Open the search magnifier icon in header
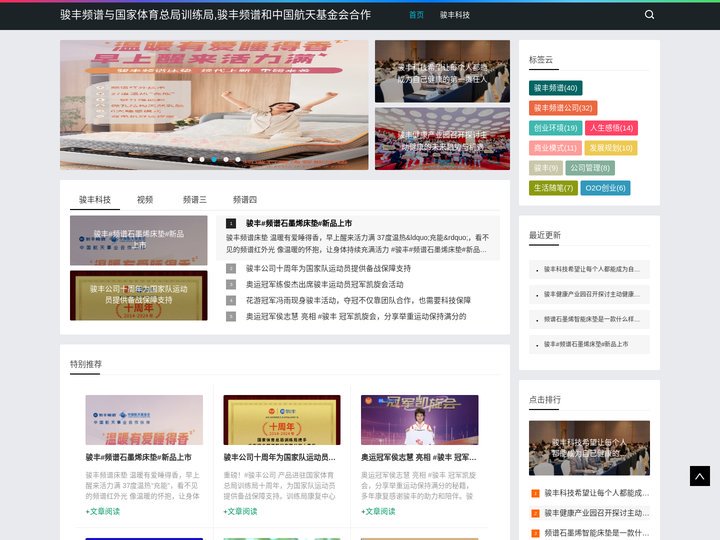This screenshot has width=720, height=540. 649,15
